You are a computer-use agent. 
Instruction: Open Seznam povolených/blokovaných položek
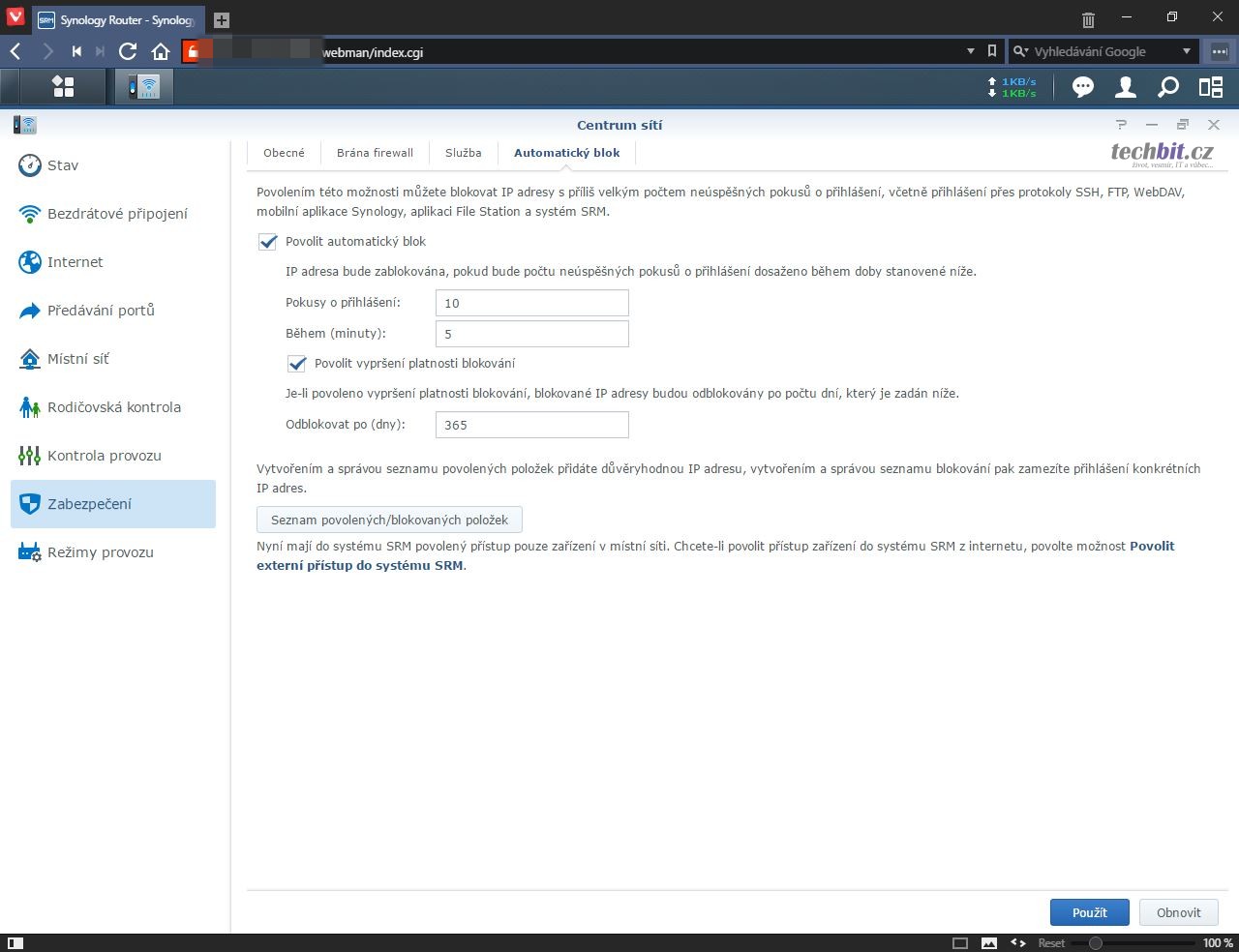389,521
